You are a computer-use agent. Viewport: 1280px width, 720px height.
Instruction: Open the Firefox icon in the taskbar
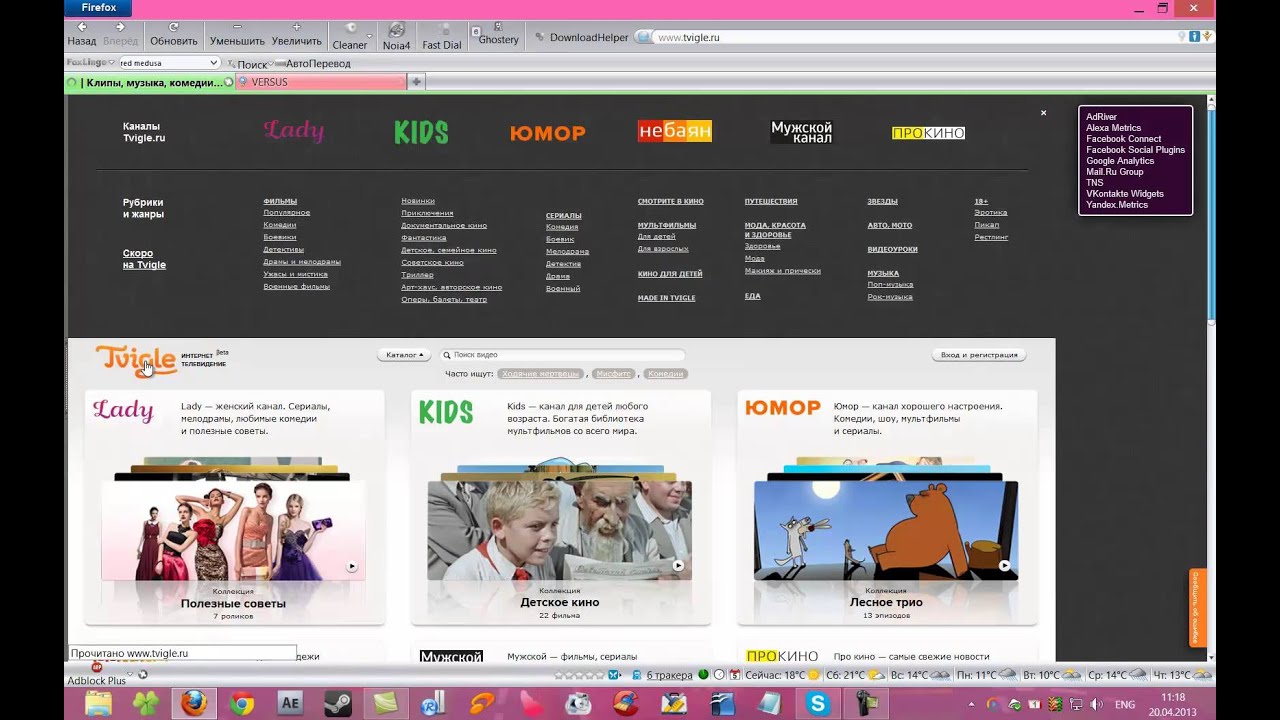194,704
